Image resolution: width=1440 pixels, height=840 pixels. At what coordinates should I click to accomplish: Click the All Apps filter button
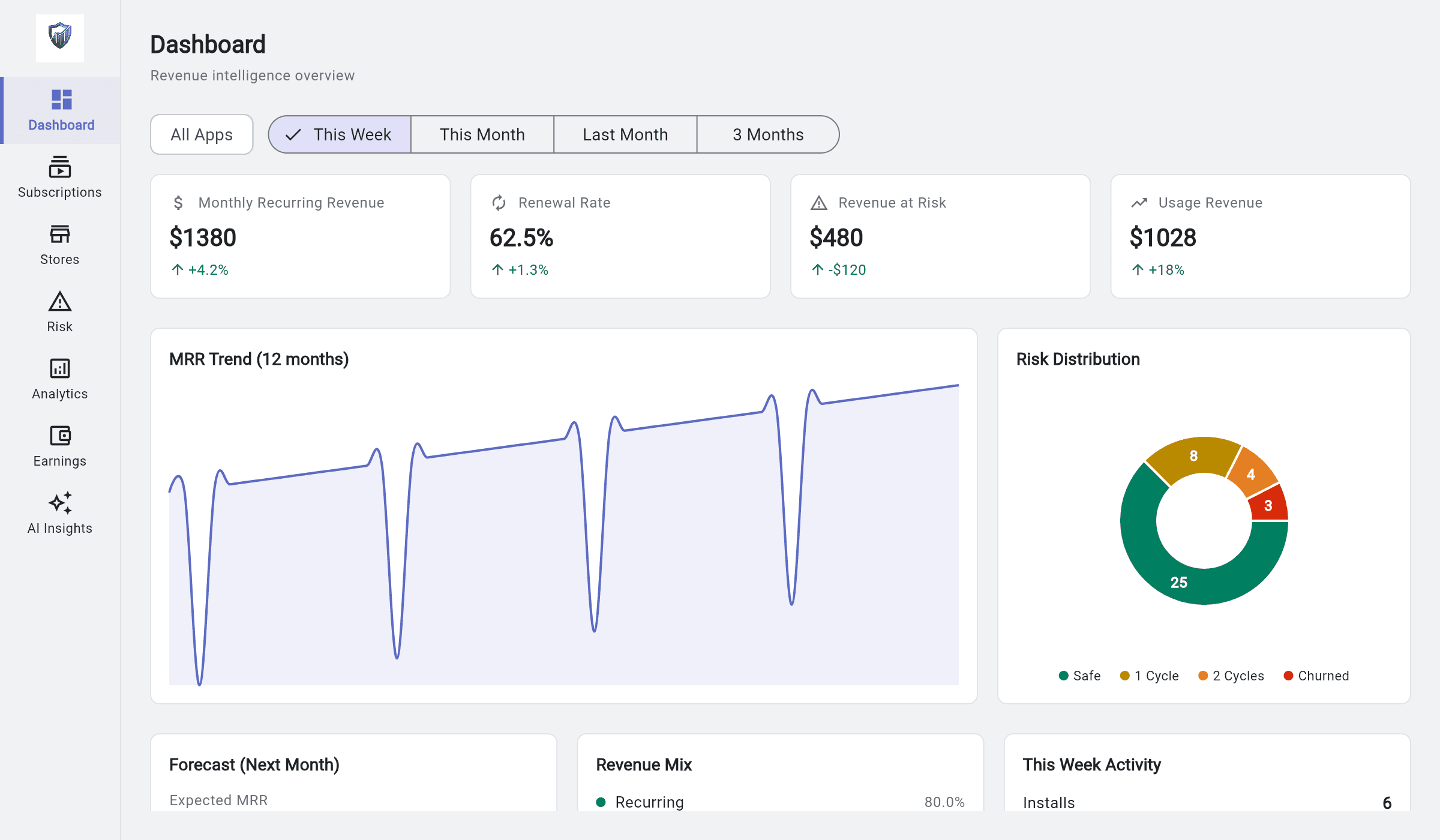(x=202, y=134)
